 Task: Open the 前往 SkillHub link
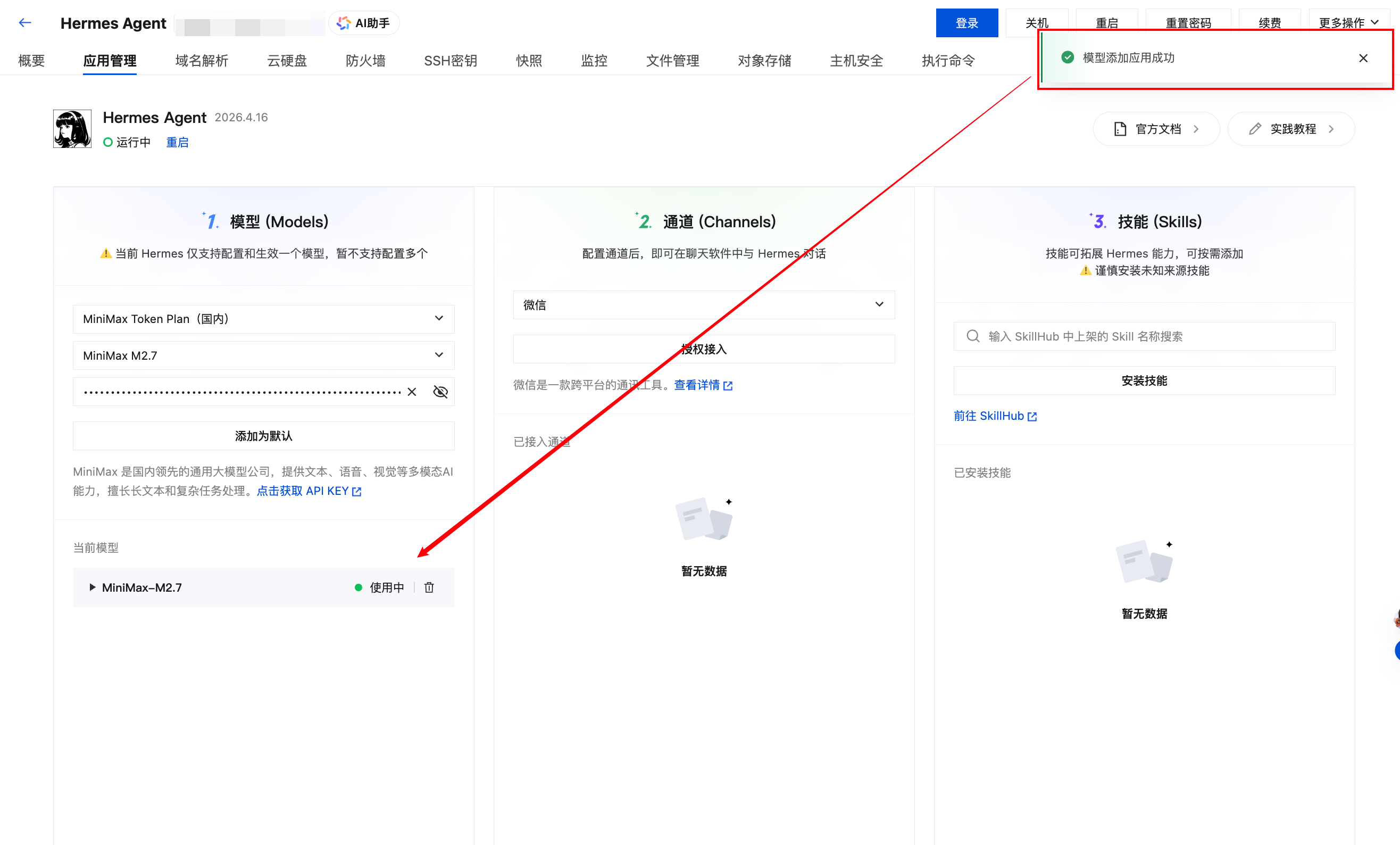coord(995,416)
